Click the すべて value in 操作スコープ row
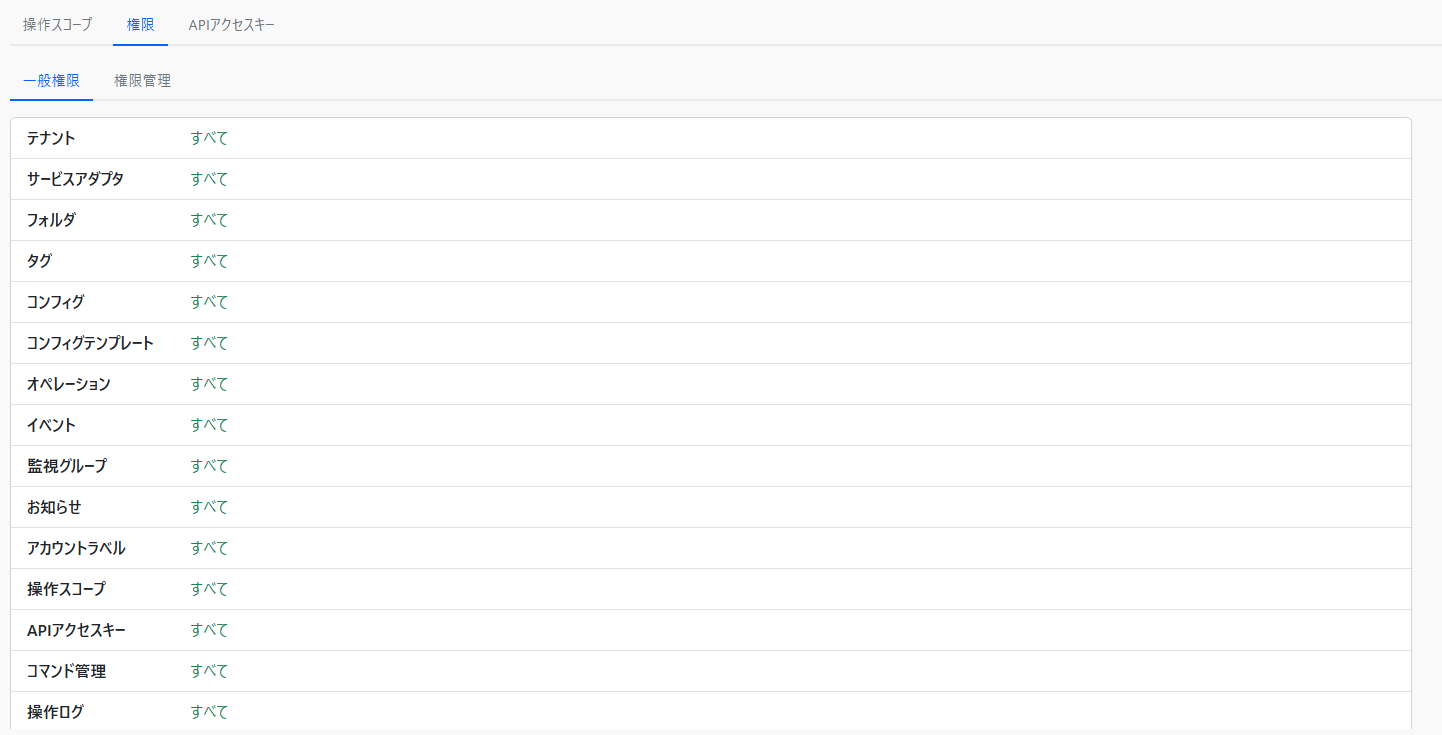 209,589
